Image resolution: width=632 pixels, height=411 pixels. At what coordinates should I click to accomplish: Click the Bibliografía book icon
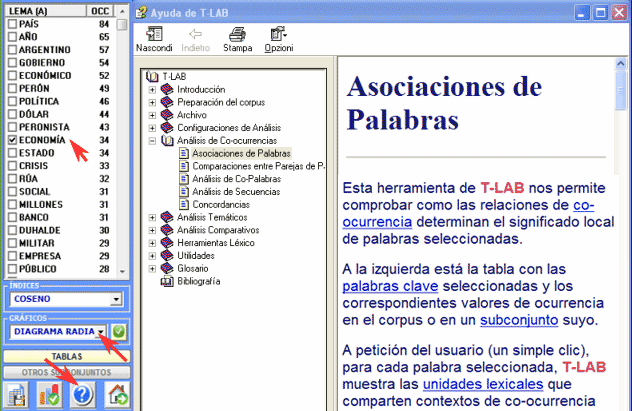(167, 281)
